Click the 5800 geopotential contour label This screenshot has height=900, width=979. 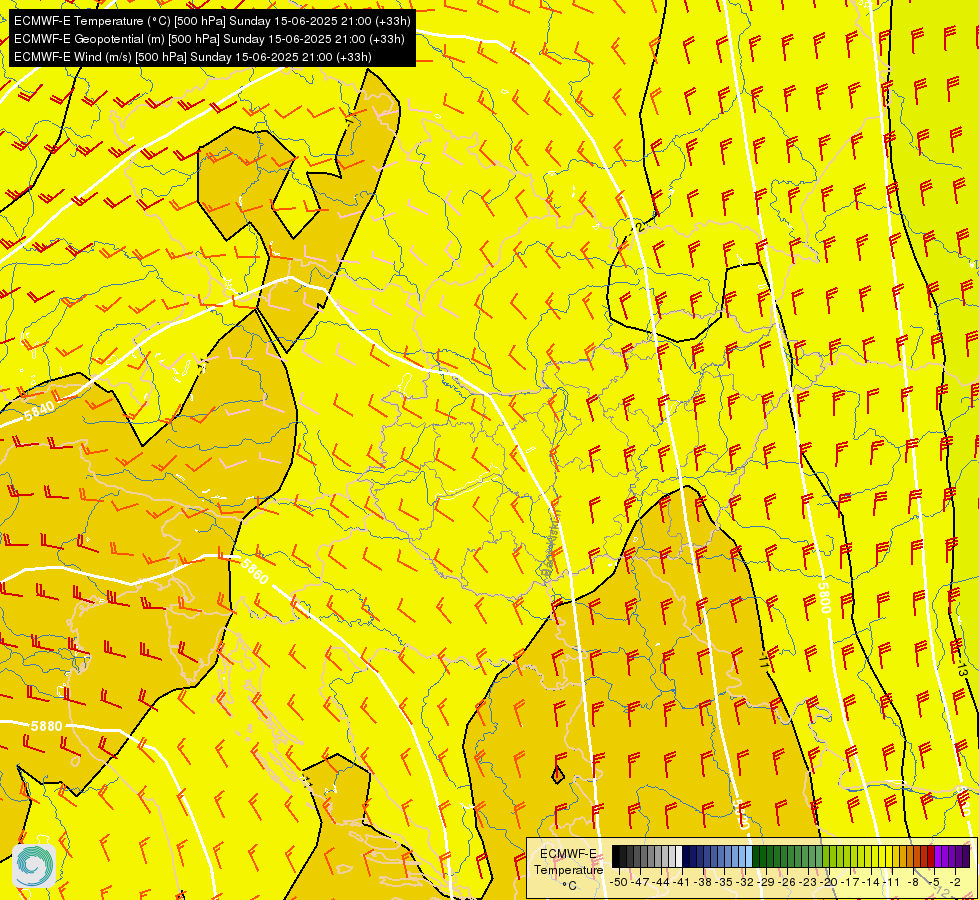(825, 598)
